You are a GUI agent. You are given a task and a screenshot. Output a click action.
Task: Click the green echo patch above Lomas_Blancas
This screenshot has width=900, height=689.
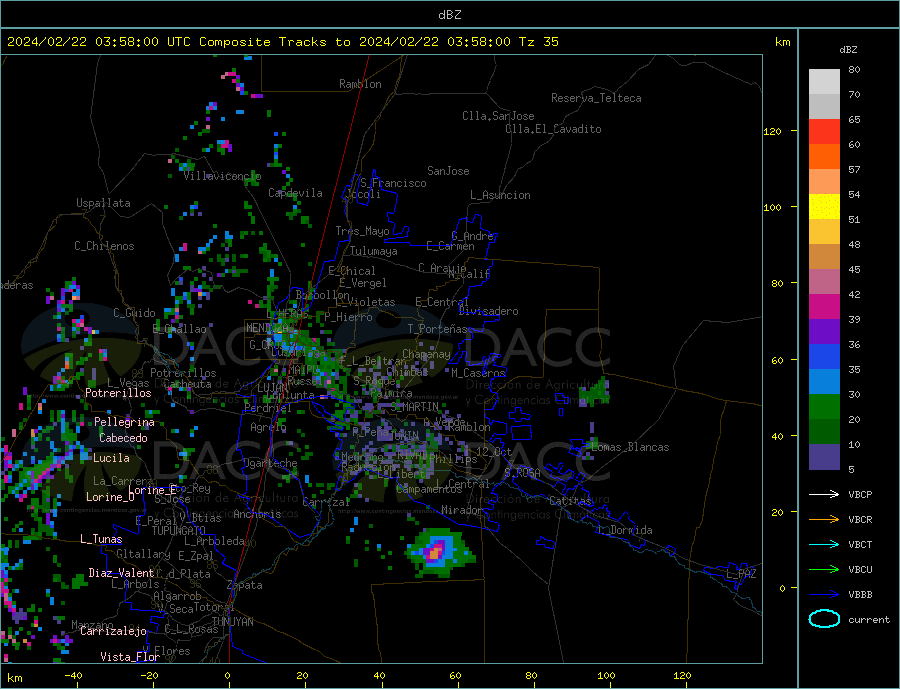(594, 392)
